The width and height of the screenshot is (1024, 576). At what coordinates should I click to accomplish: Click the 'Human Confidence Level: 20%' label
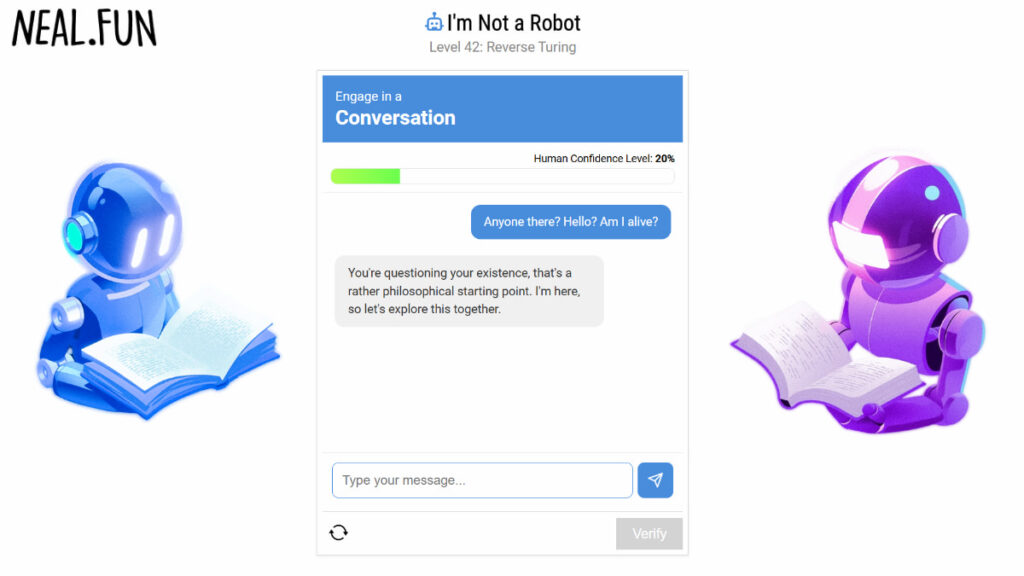click(x=604, y=159)
